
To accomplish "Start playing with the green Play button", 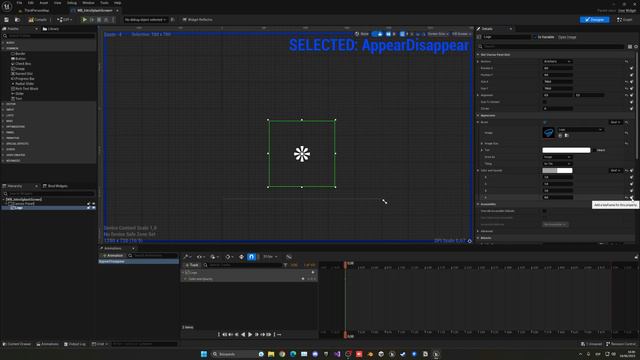I will 84,20.
